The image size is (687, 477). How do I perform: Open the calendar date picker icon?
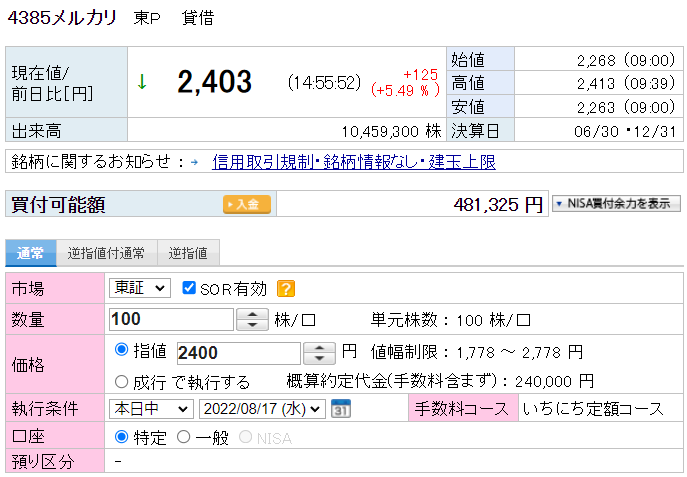[x=341, y=408]
